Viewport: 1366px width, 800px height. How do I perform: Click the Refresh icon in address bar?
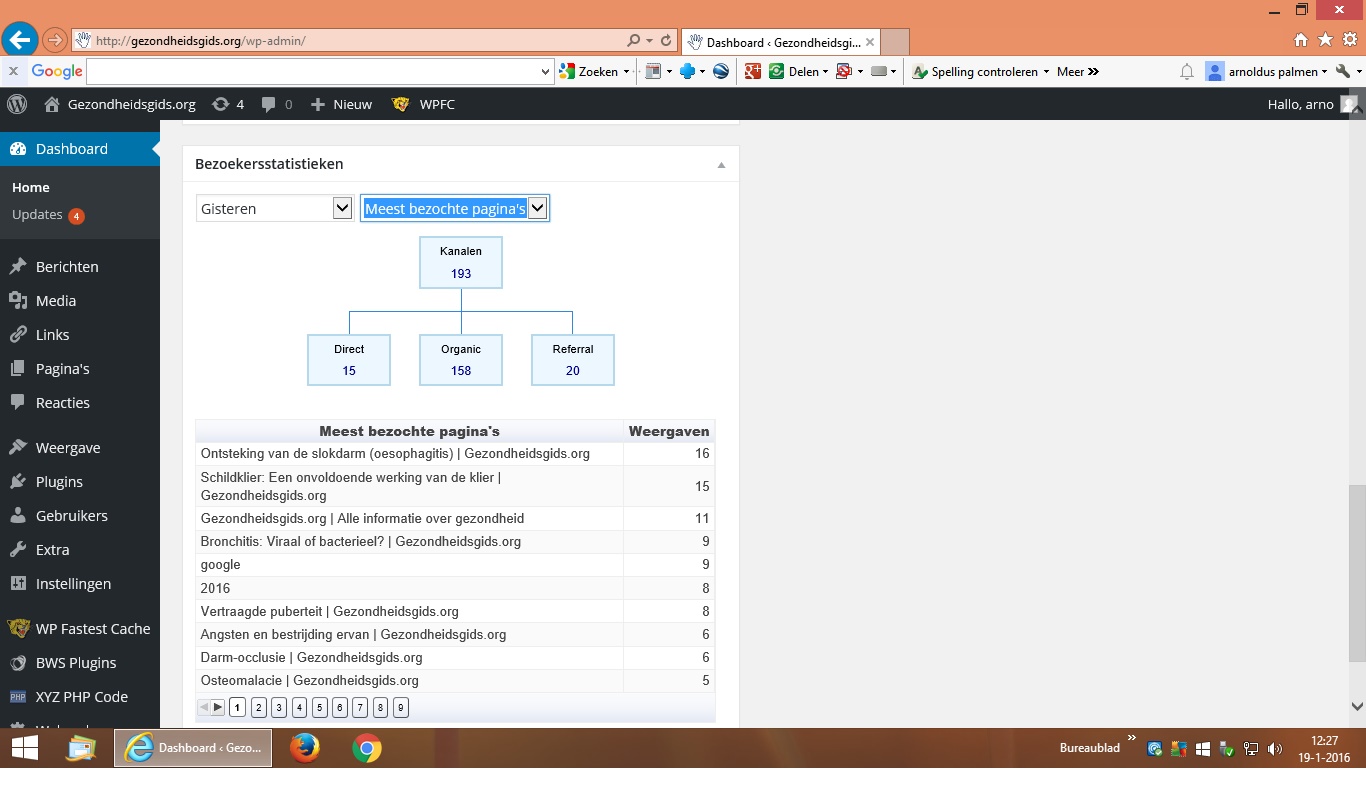[x=666, y=41]
